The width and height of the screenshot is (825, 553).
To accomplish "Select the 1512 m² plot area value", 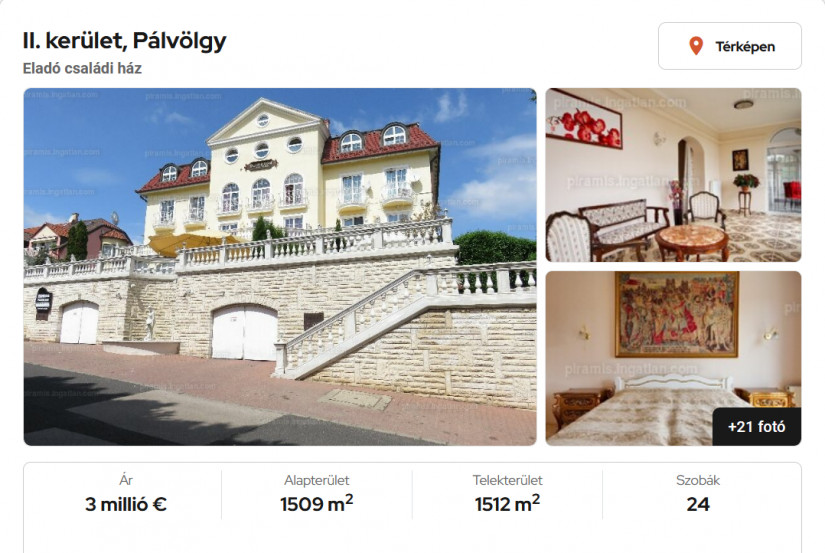I will (x=507, y=504).
